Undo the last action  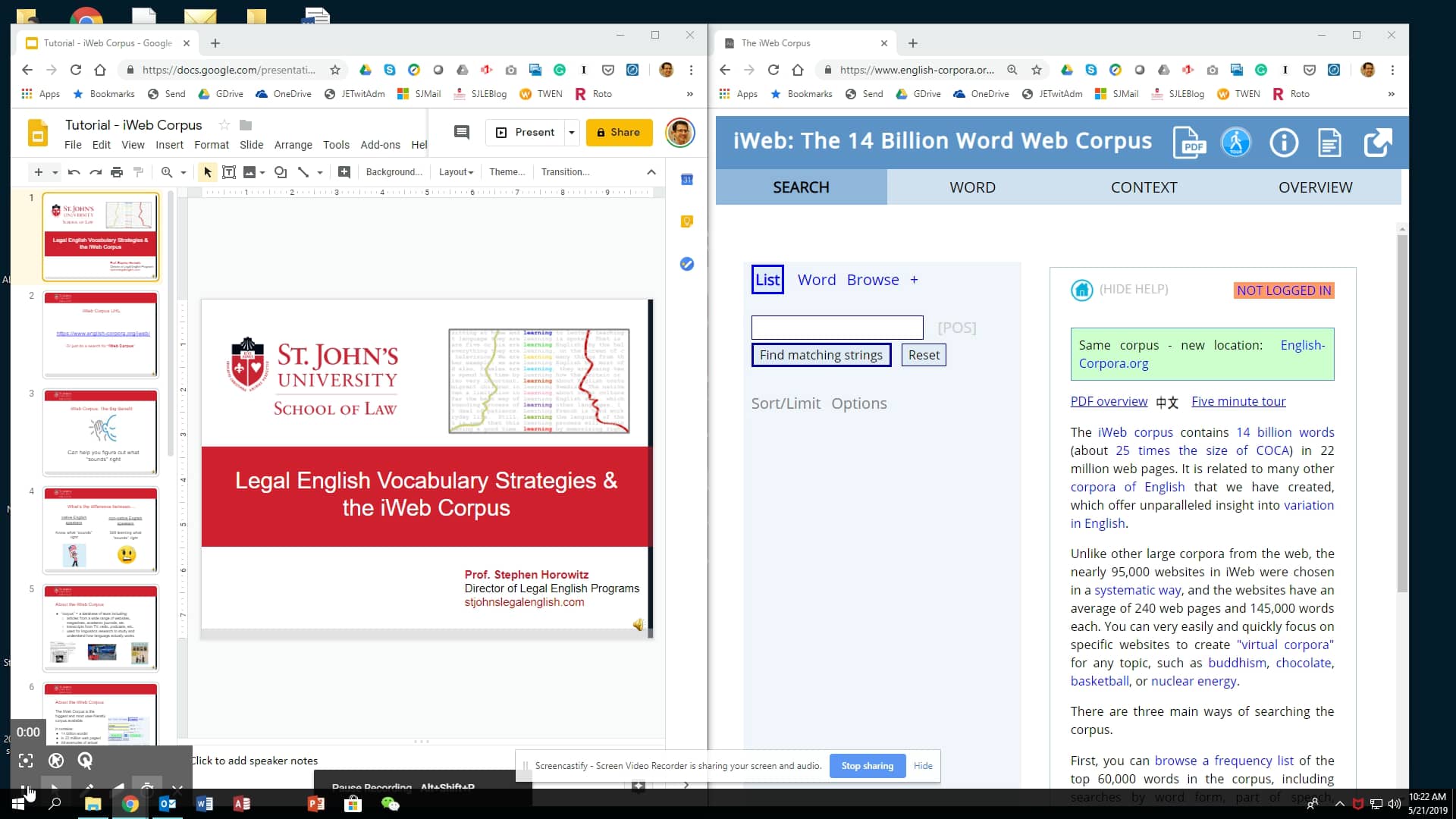[74, 172]
